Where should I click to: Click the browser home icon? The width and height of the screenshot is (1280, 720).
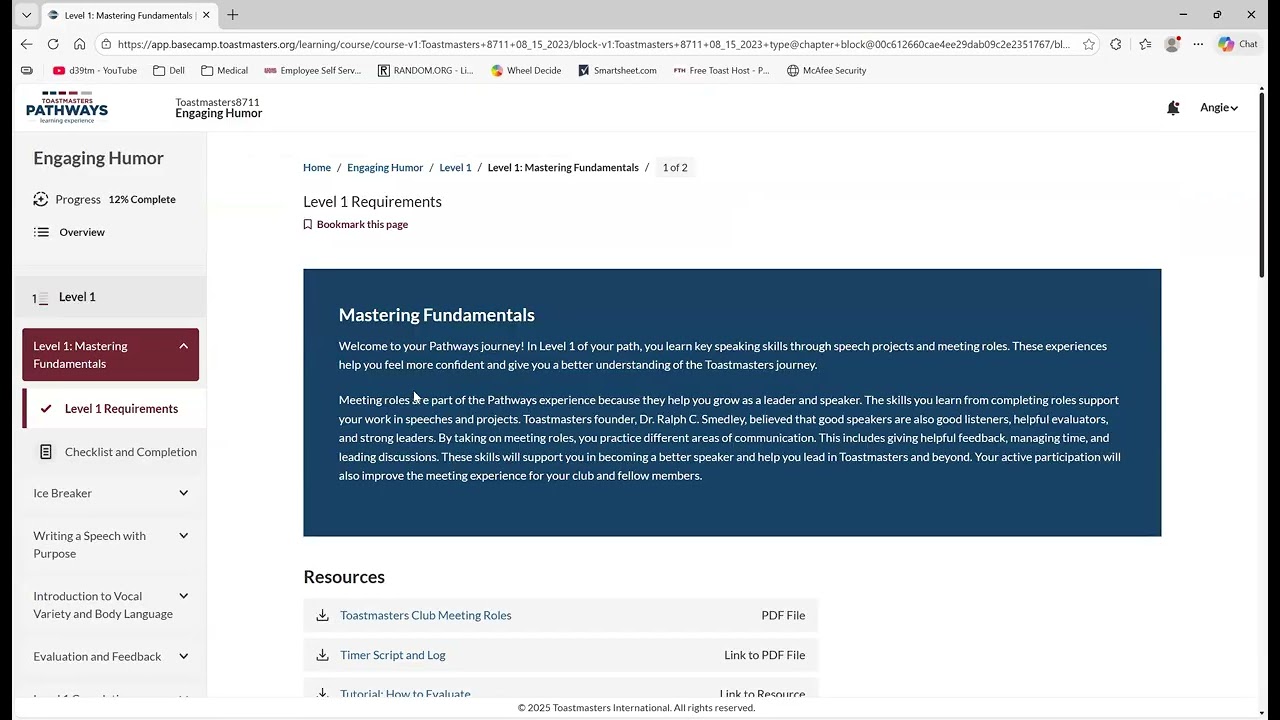point(80,44)
